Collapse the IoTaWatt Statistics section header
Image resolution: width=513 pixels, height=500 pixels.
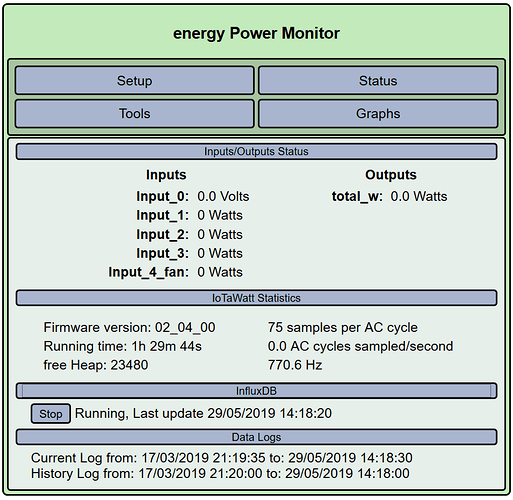pyautogui.click(x=256, y=298)
